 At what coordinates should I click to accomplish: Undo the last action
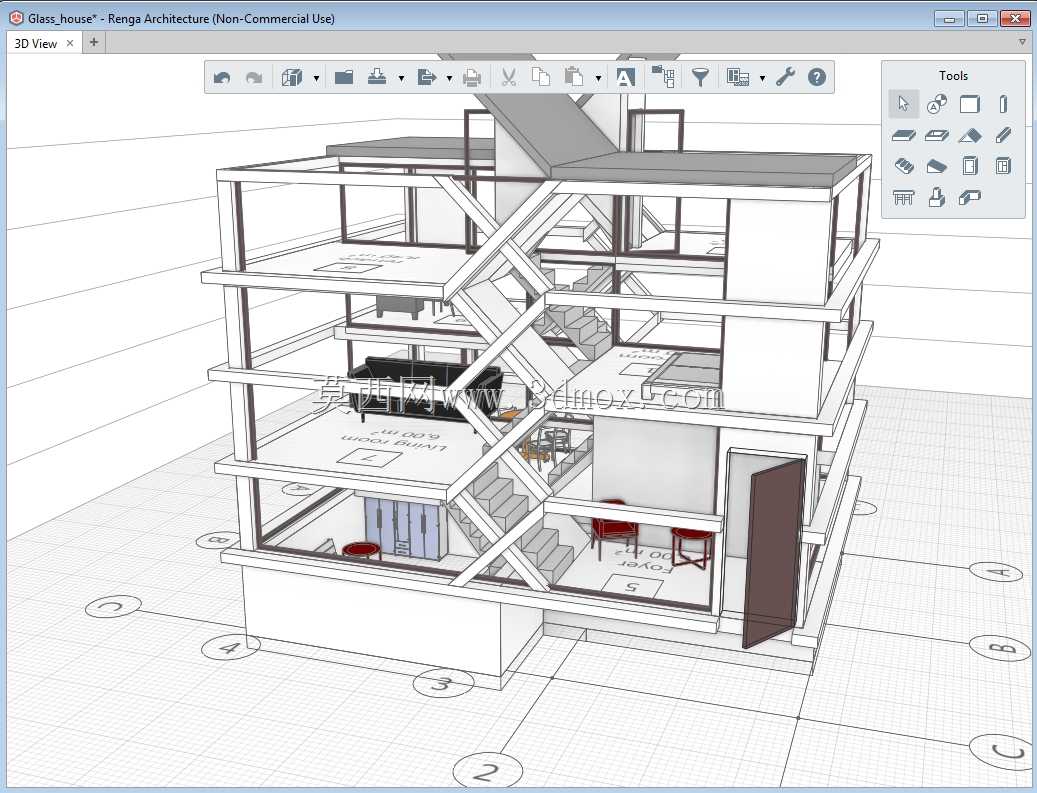pos(222,77)
